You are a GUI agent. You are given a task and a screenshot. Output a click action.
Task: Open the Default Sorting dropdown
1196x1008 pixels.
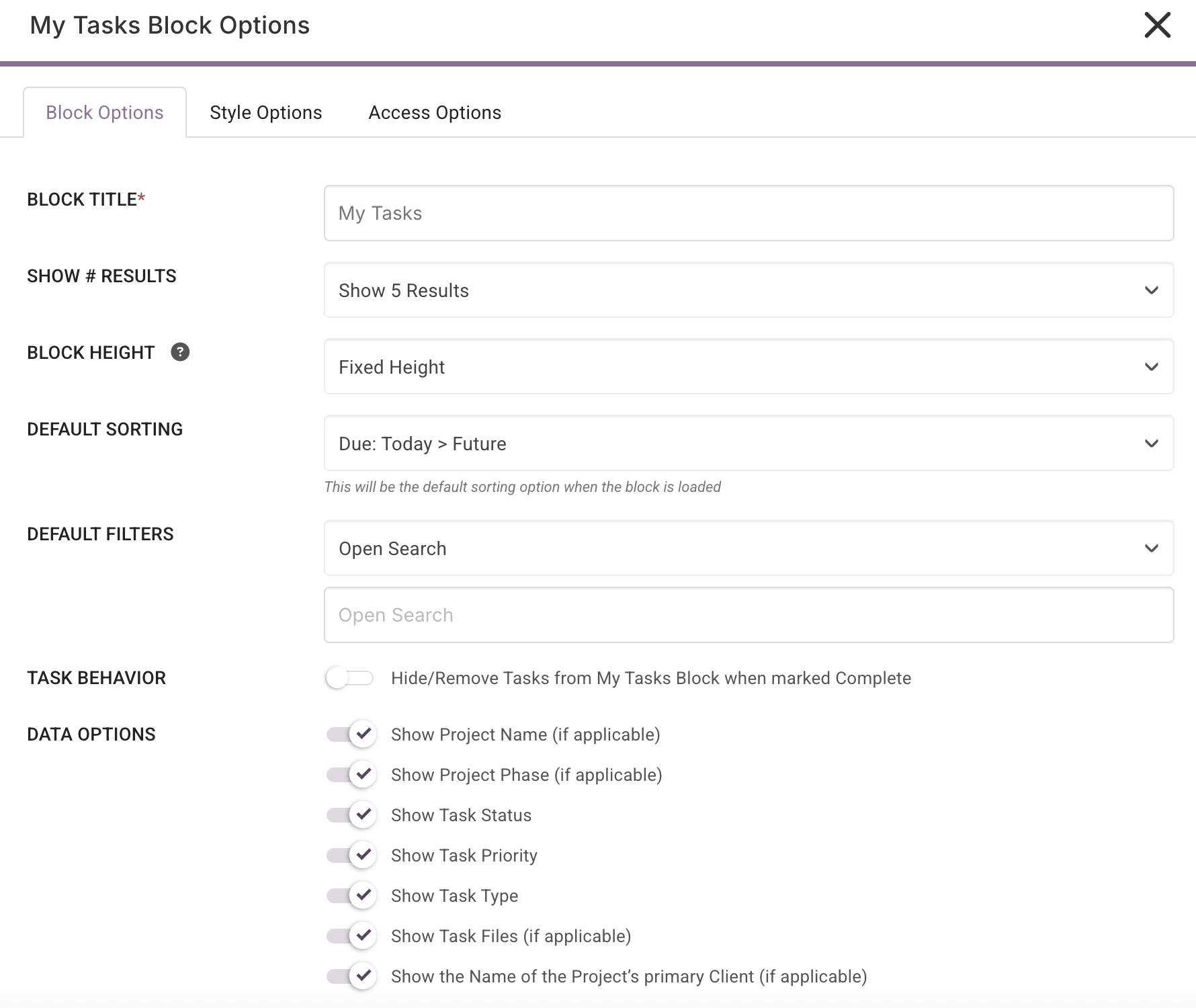click(749, 444)
